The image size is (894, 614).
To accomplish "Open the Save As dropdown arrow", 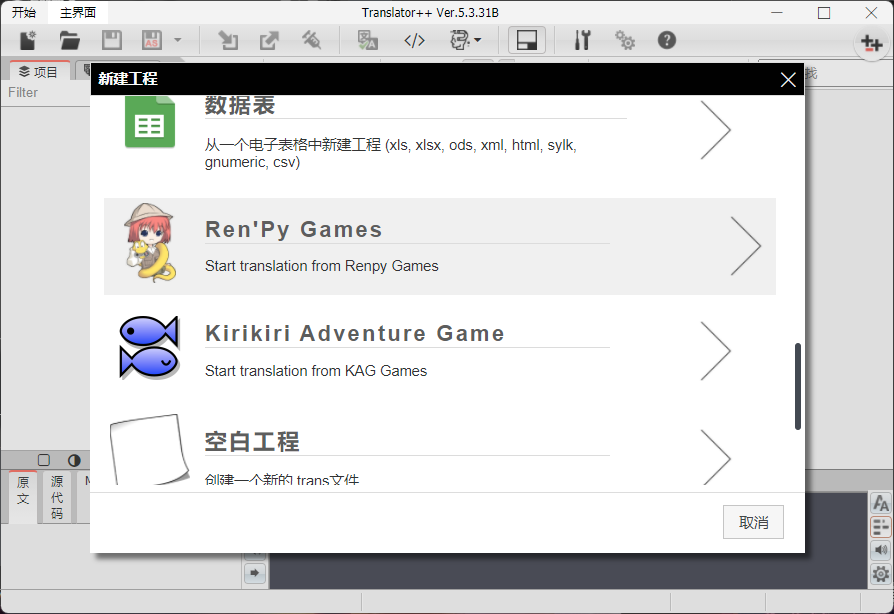I will click(x=178, y=40).
